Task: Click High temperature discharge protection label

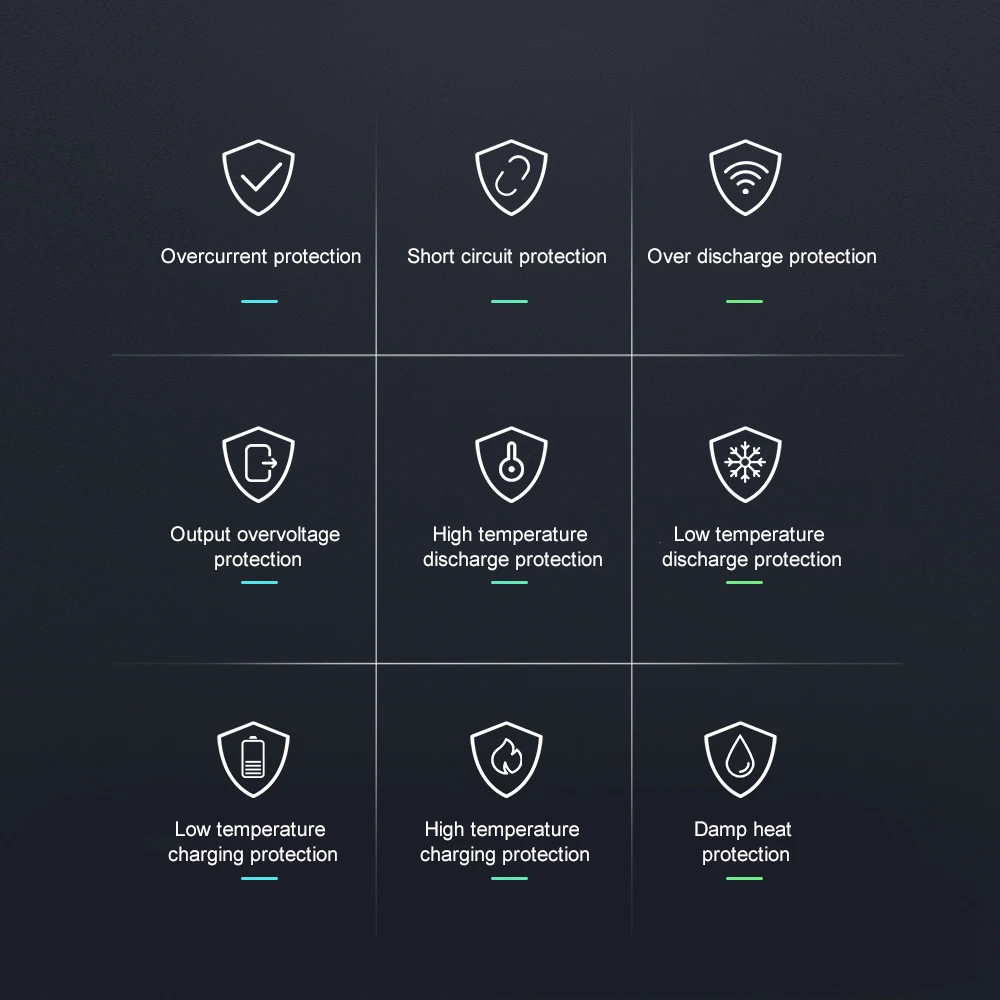Action: (x=512, y=547)
